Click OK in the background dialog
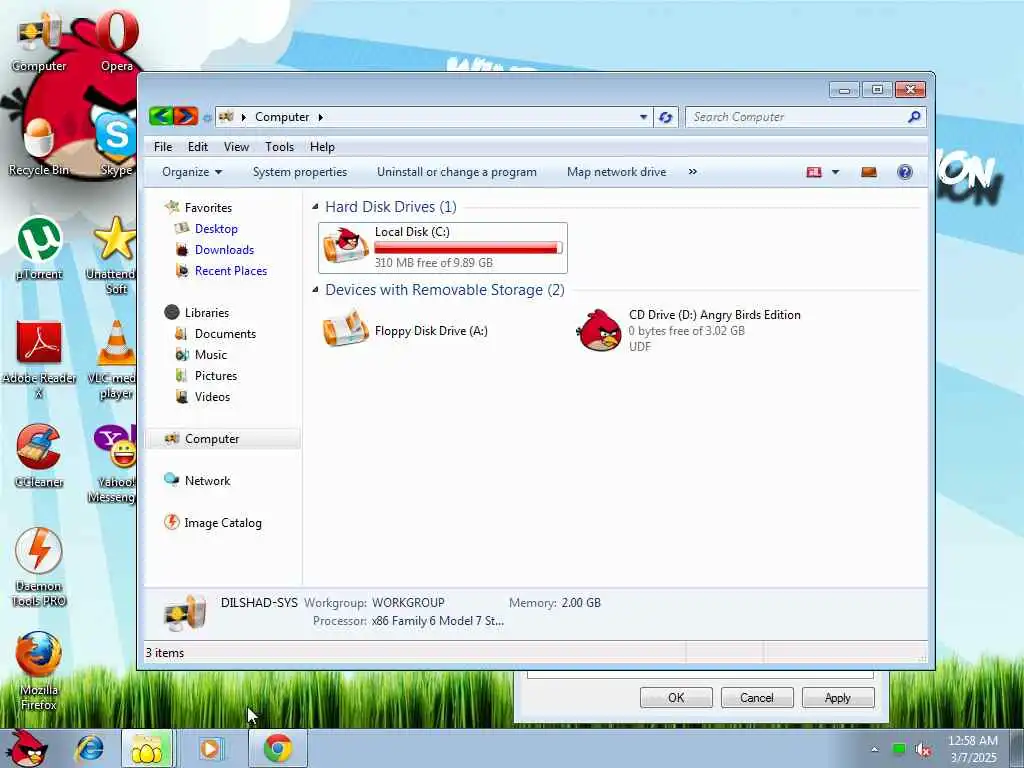Screen dimensions: 1024x768 click(x=676, y=697)
